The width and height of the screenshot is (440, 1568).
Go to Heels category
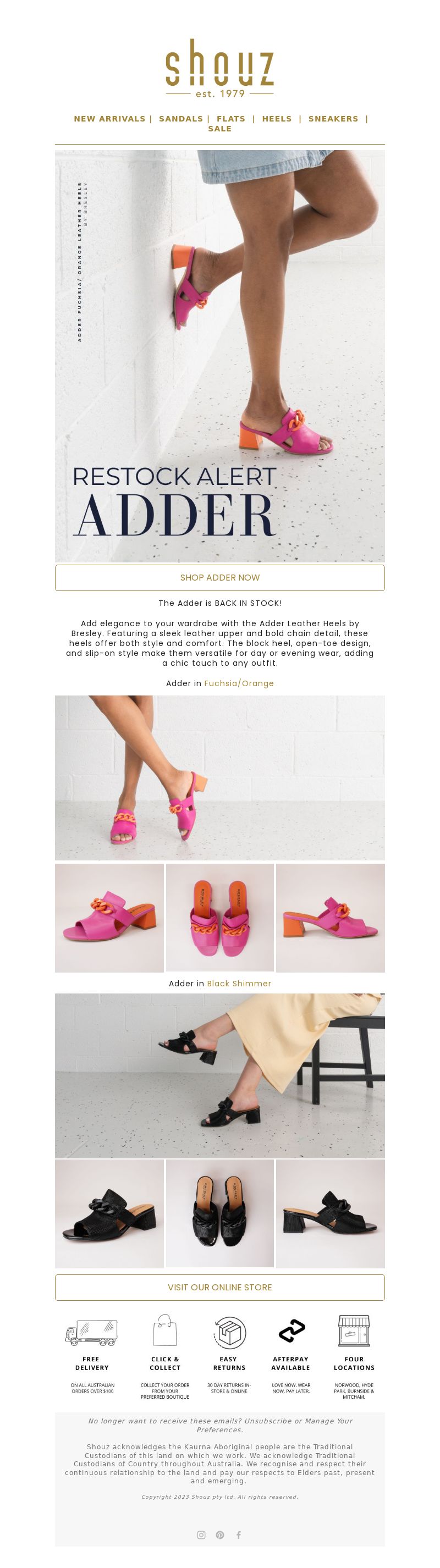tap(277, 119)
